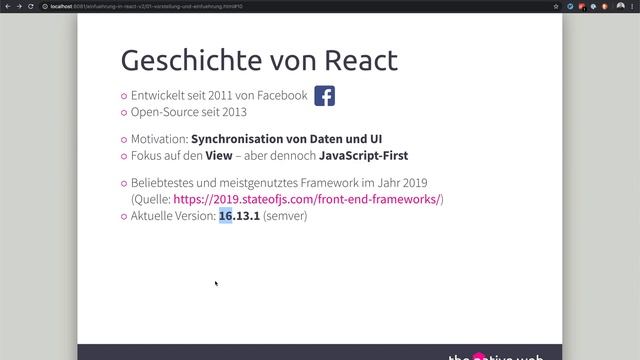The height and width of the screenshot is (360, 640).
Task: Open site information icon beside localhost
Action: 45,7
